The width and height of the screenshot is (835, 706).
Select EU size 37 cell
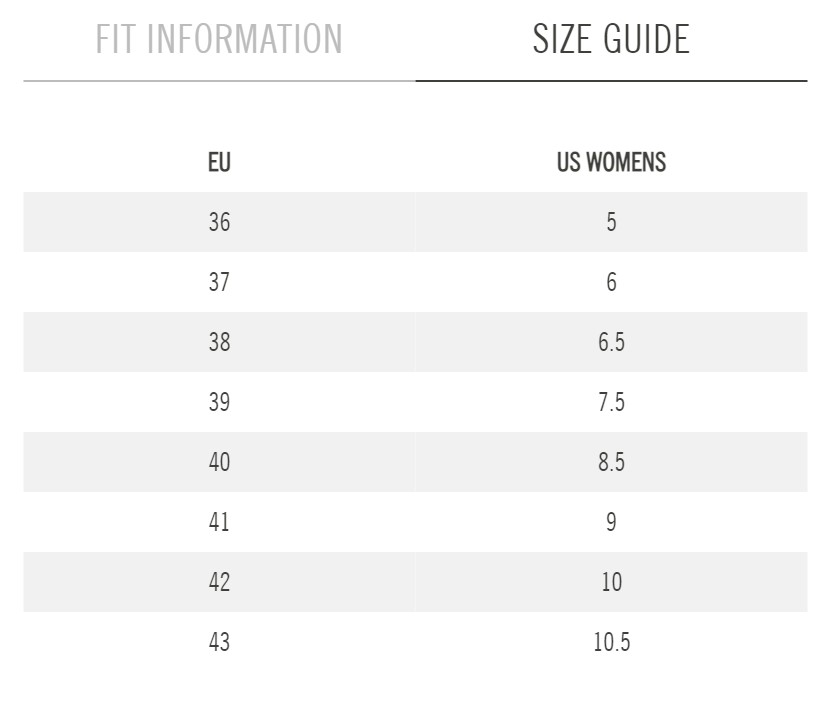(219, 282)
